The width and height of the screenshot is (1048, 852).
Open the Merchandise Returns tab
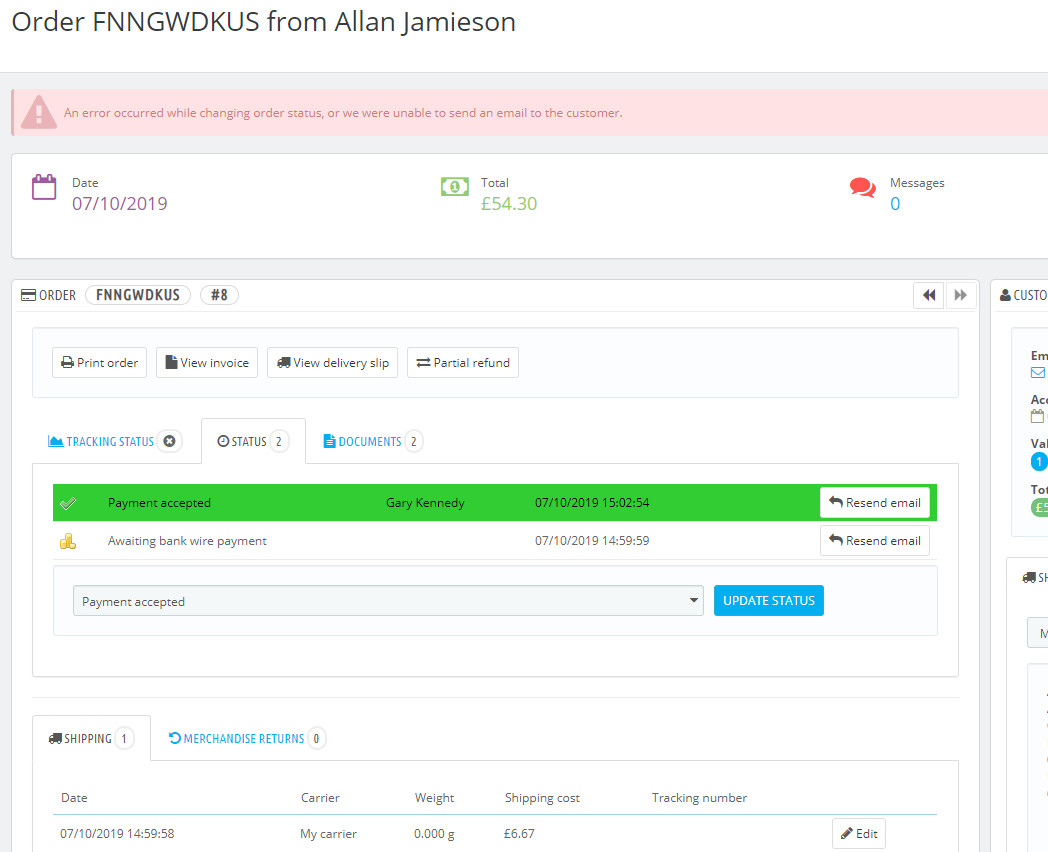coord(247,738)
